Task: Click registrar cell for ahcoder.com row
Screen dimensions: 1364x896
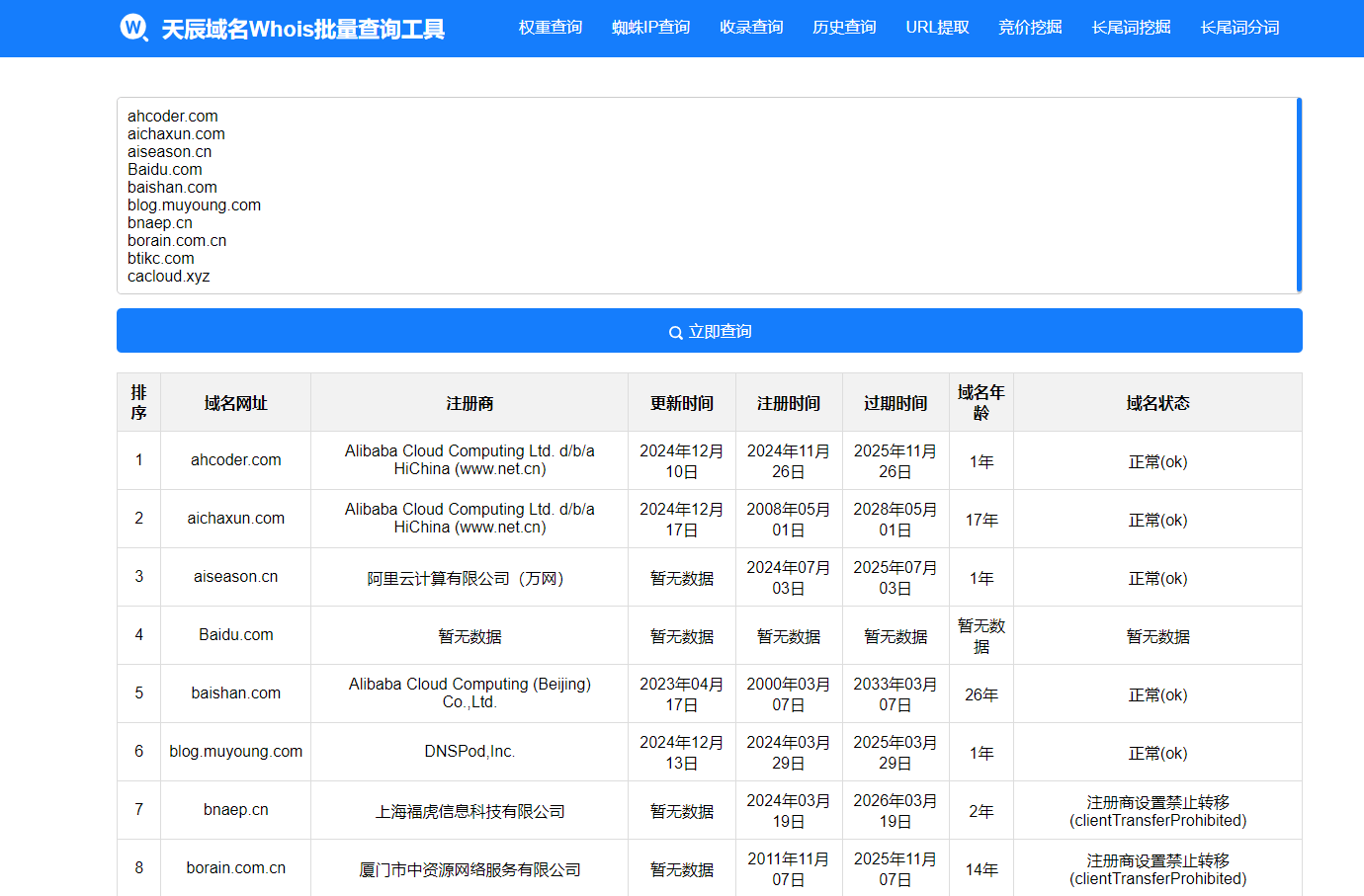Action: [x=469, y=460]
